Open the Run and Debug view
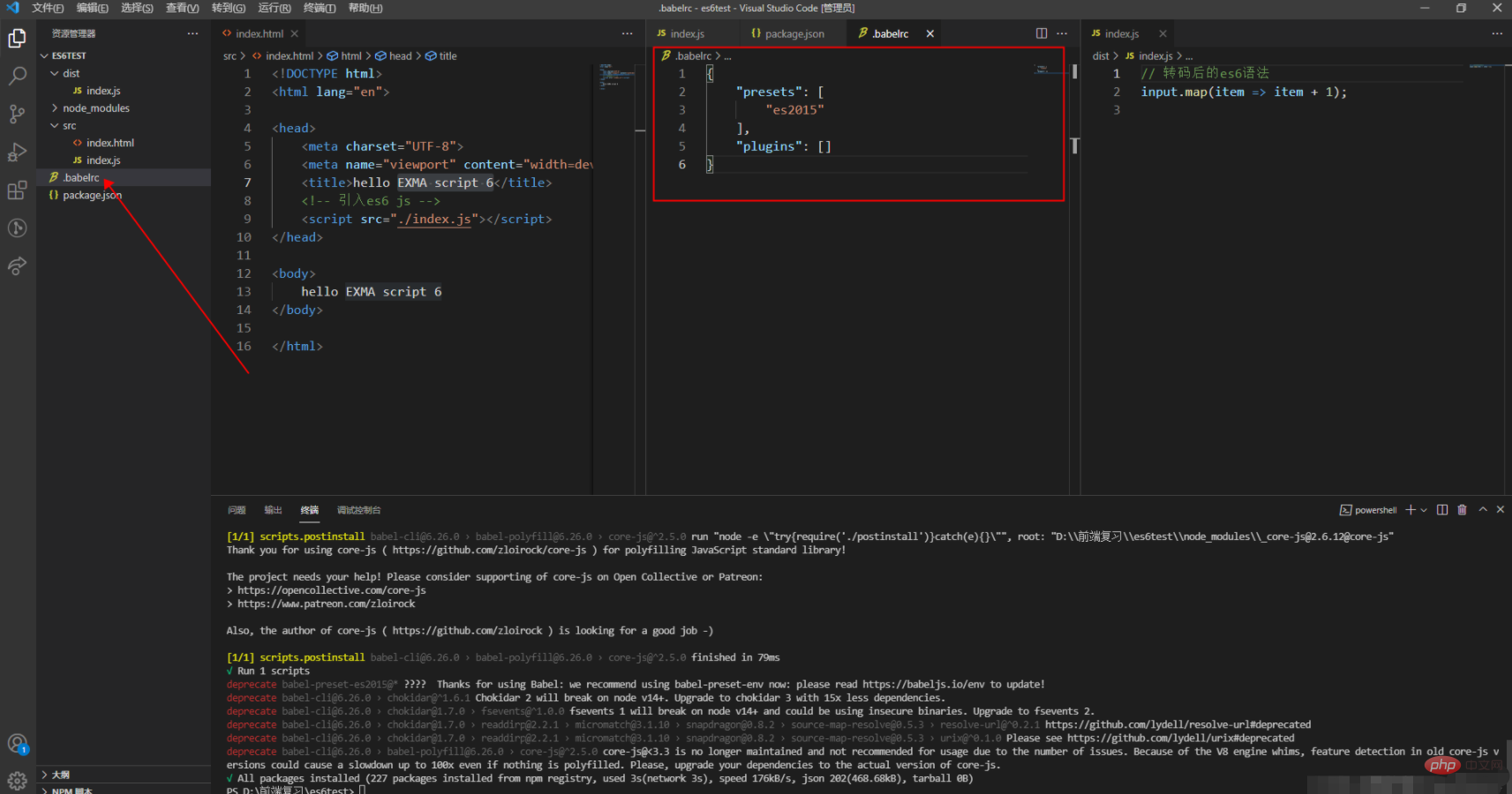This screenshot has height=794, width=1512. [x=17, y=153]
